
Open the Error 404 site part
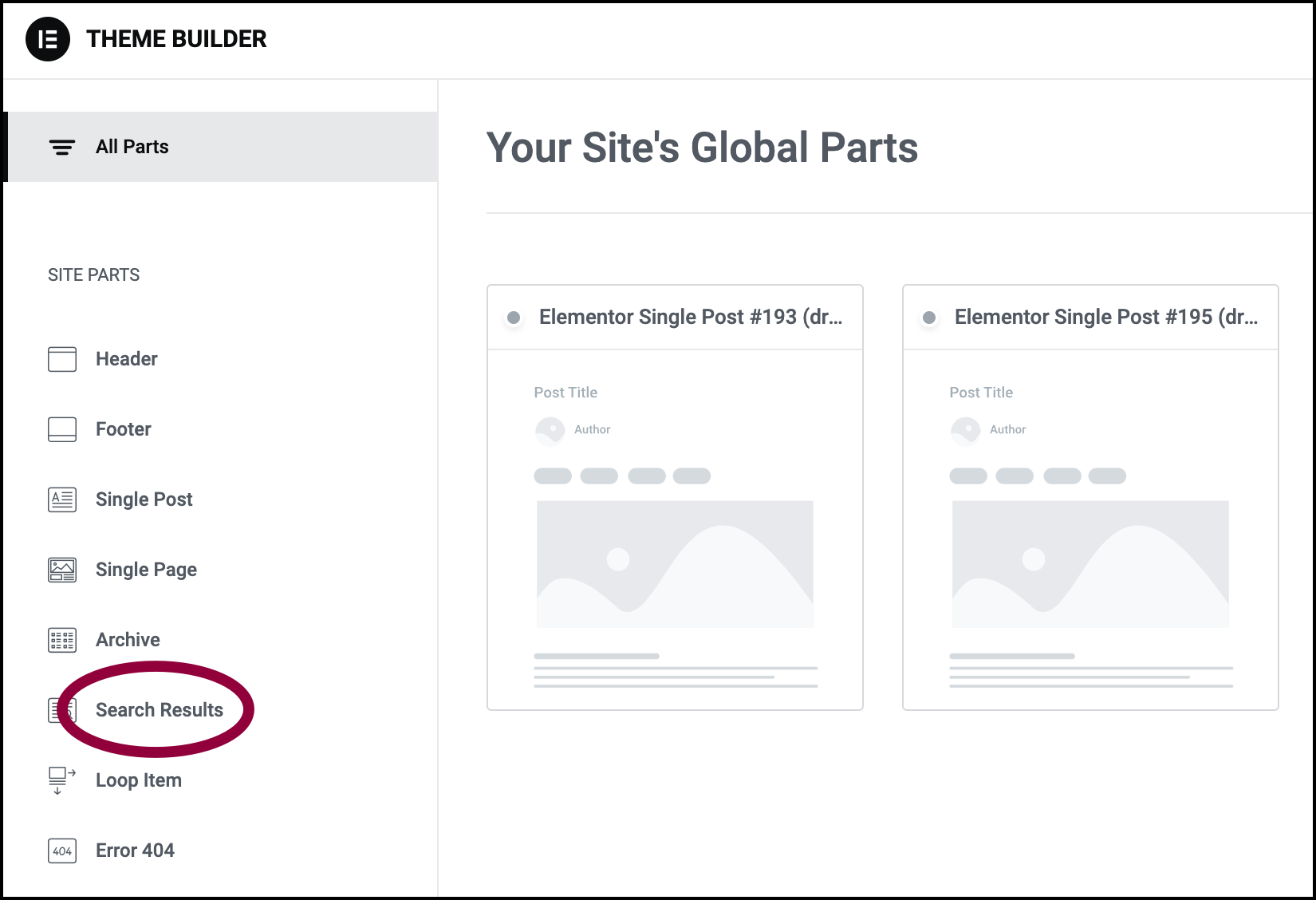tap(136, 851)
